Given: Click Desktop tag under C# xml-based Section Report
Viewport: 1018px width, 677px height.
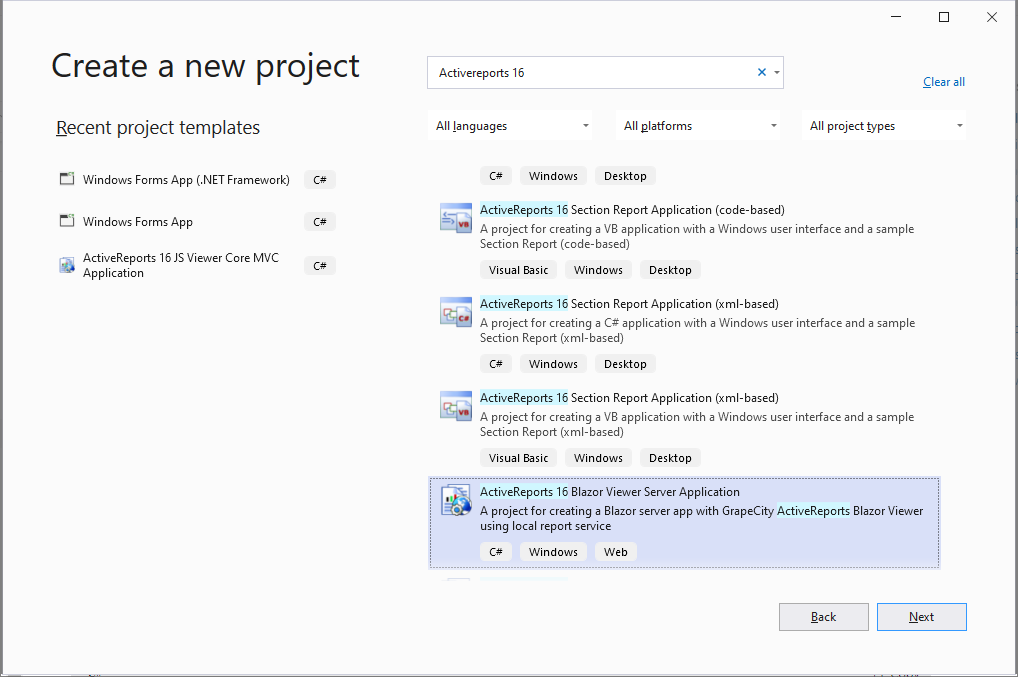Looking at the screenshot, I should click(x=625, y=364).
